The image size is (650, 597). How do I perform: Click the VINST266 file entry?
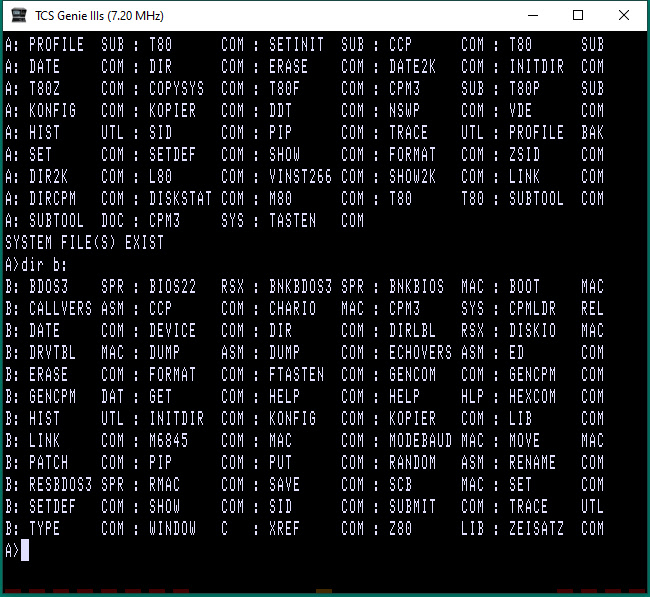pyautogui.click(x=297, y=176)
